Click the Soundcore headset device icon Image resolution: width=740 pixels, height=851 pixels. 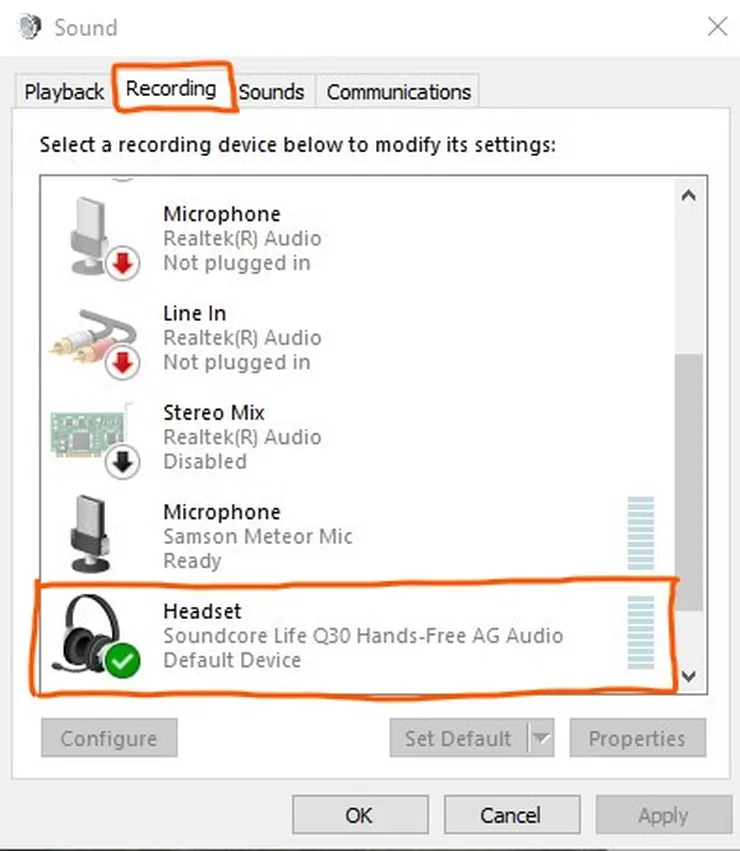92,632
